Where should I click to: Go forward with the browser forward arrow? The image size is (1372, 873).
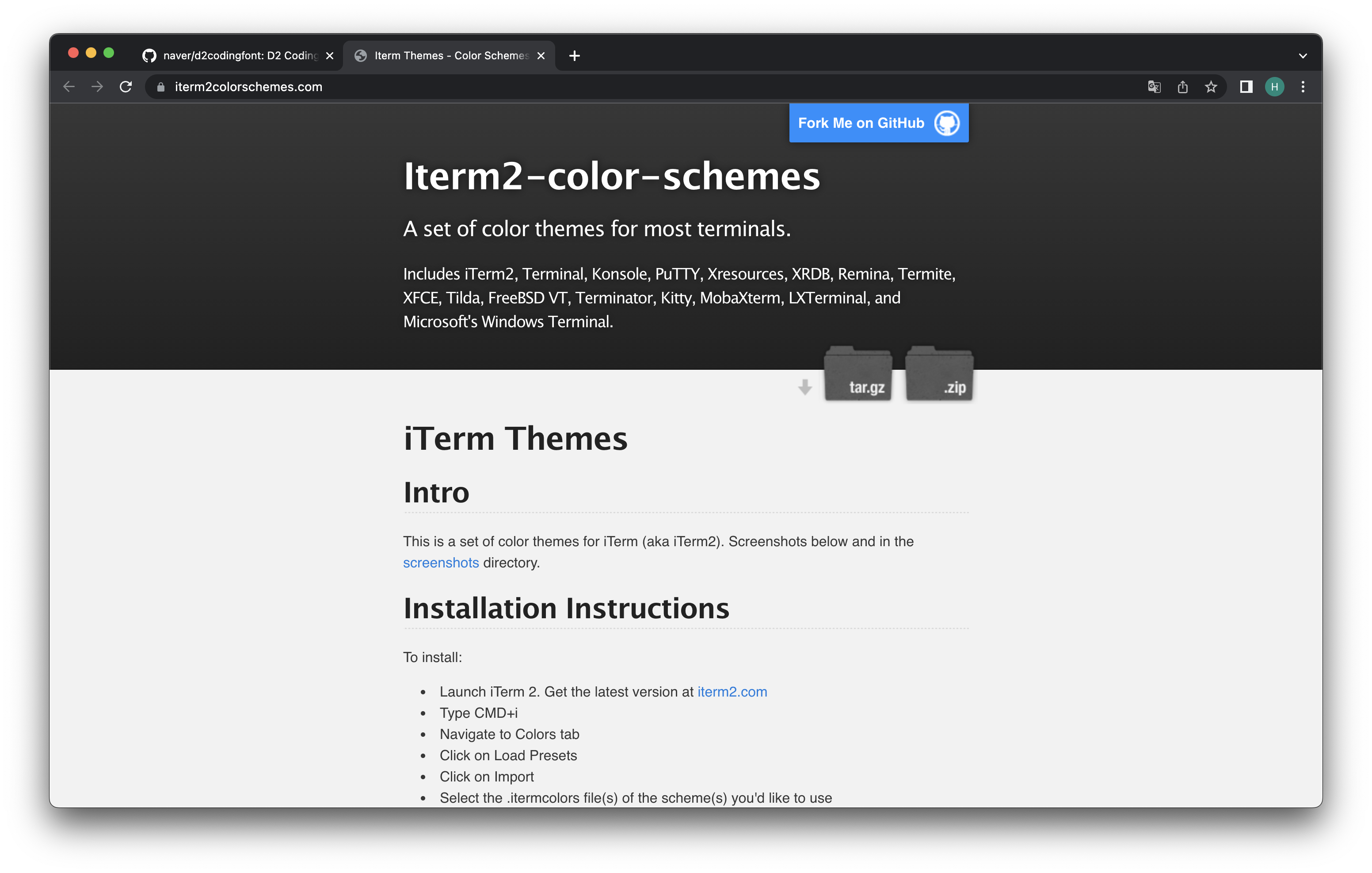coord(97,87)
